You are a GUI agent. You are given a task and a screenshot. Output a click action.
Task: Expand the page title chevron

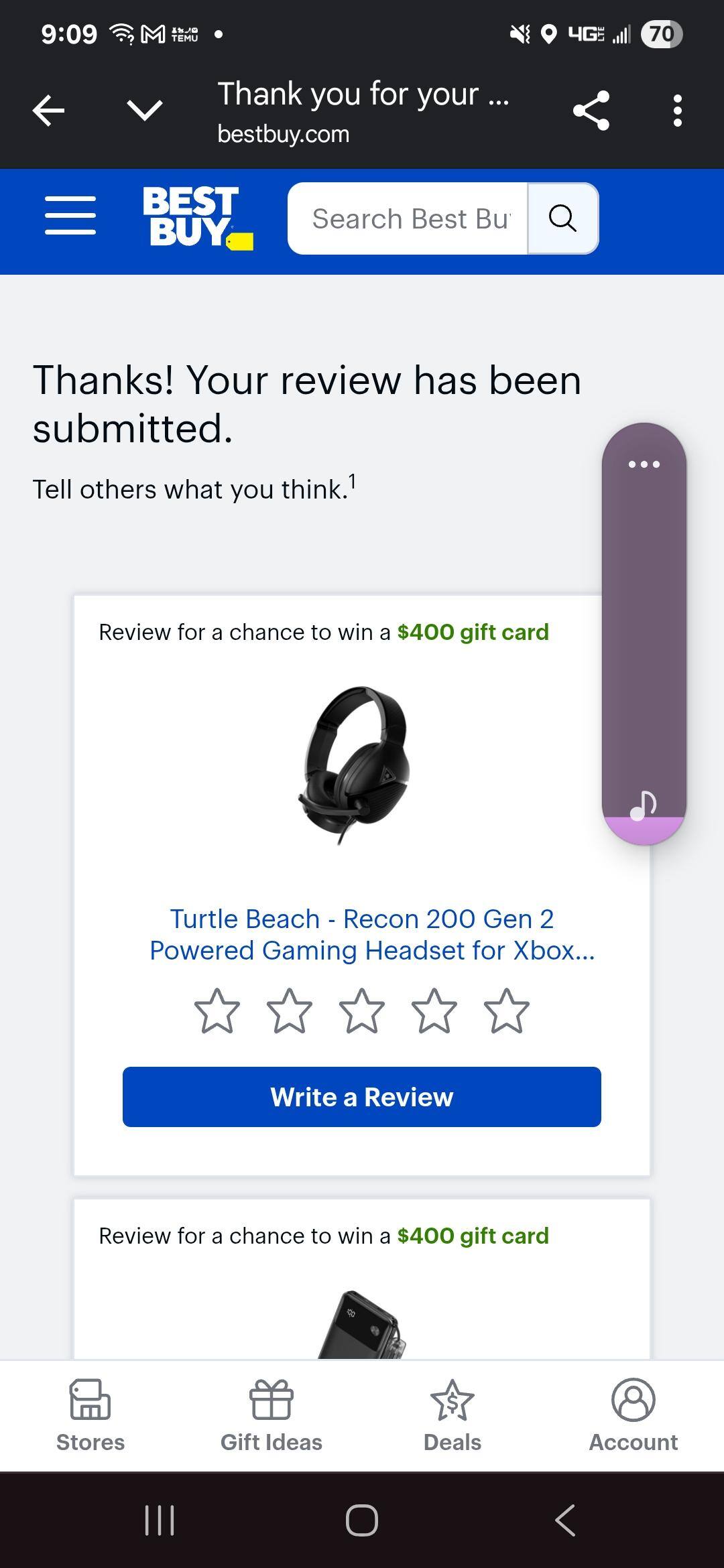[x=143, y=110]
